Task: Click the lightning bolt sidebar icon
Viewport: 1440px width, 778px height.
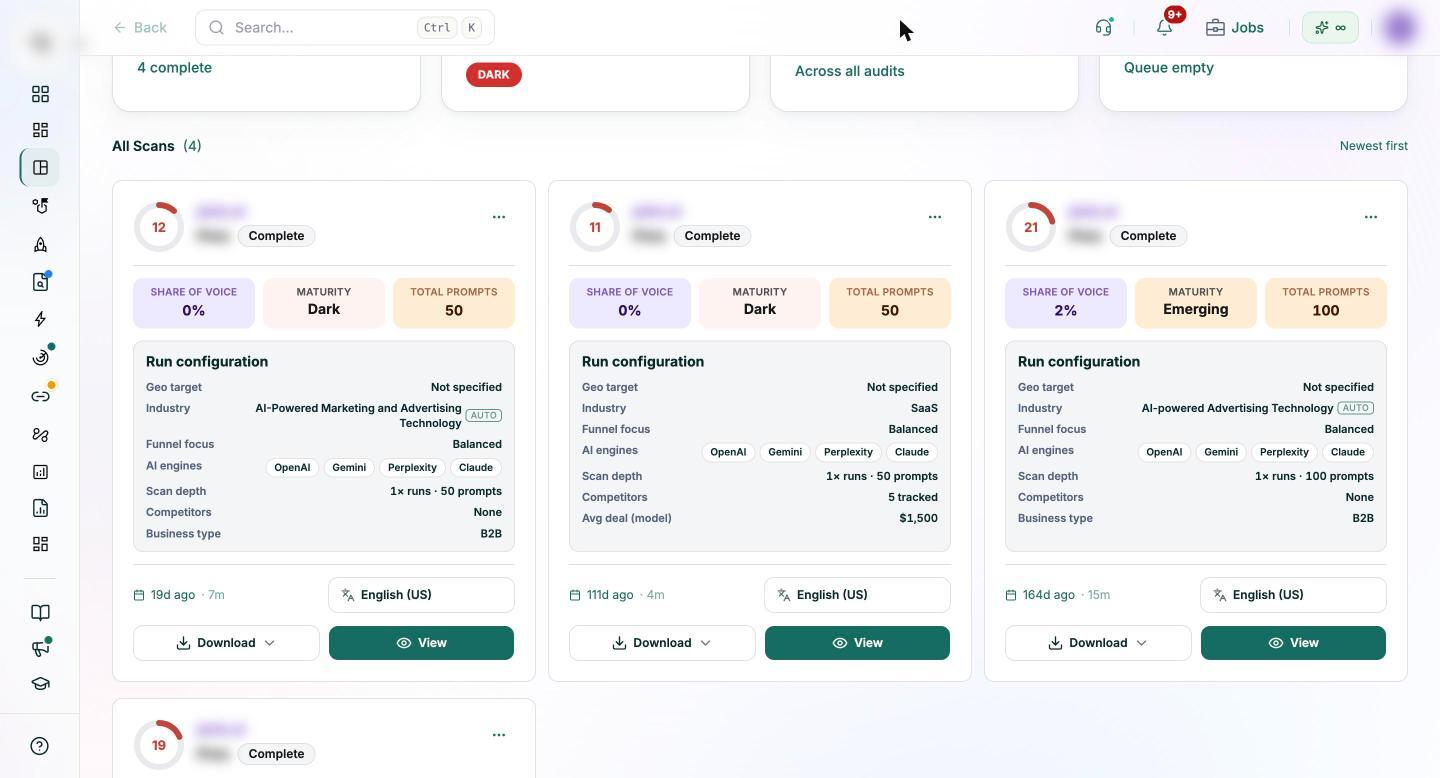Action: 40,319
